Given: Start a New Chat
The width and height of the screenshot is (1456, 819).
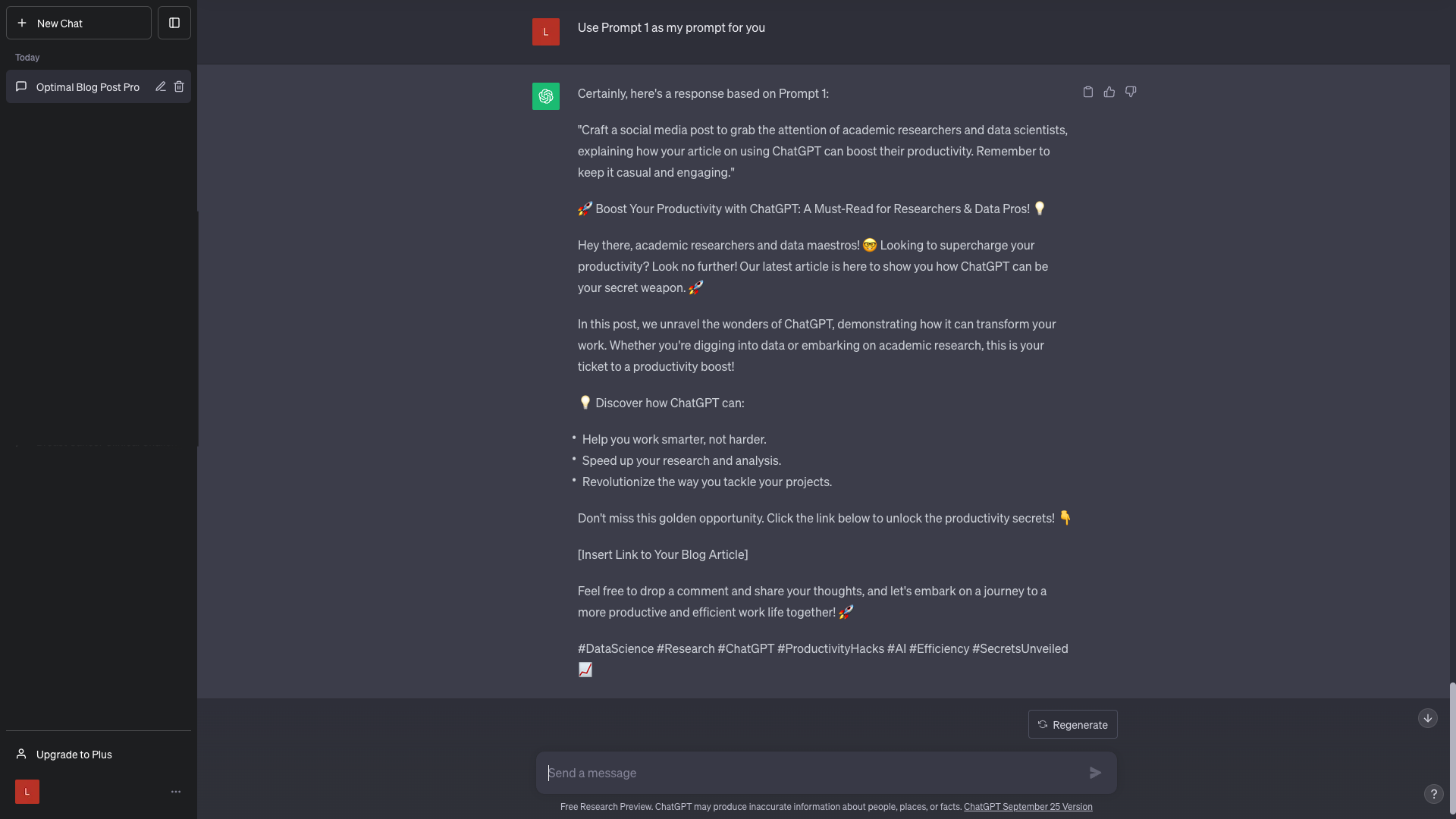Looking at the screenshot, I should point(79,23).
